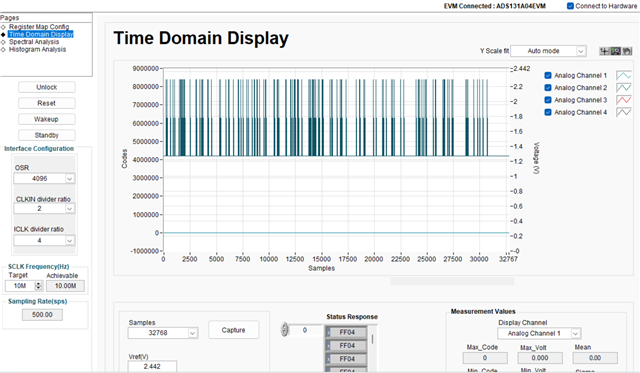
Task: Toggle Connect to Hardware checkbox
Action: click(x=570, y=6)
